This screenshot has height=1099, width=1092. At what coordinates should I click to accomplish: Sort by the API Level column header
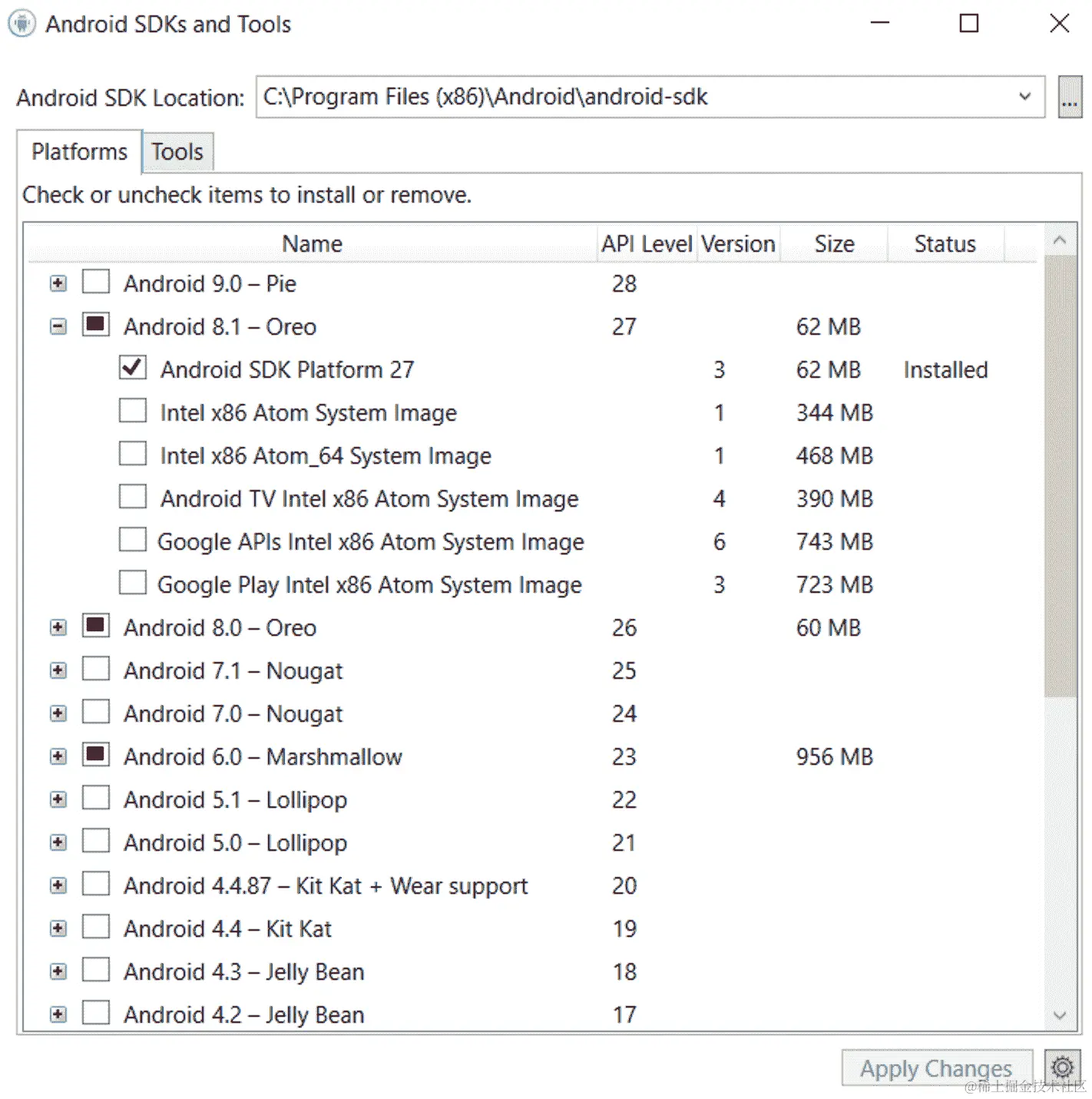tap(647, 244)
